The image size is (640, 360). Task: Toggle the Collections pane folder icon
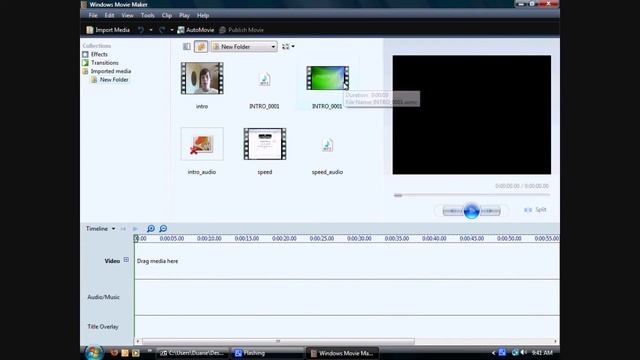pyautogui.click(x=201, y=47)
